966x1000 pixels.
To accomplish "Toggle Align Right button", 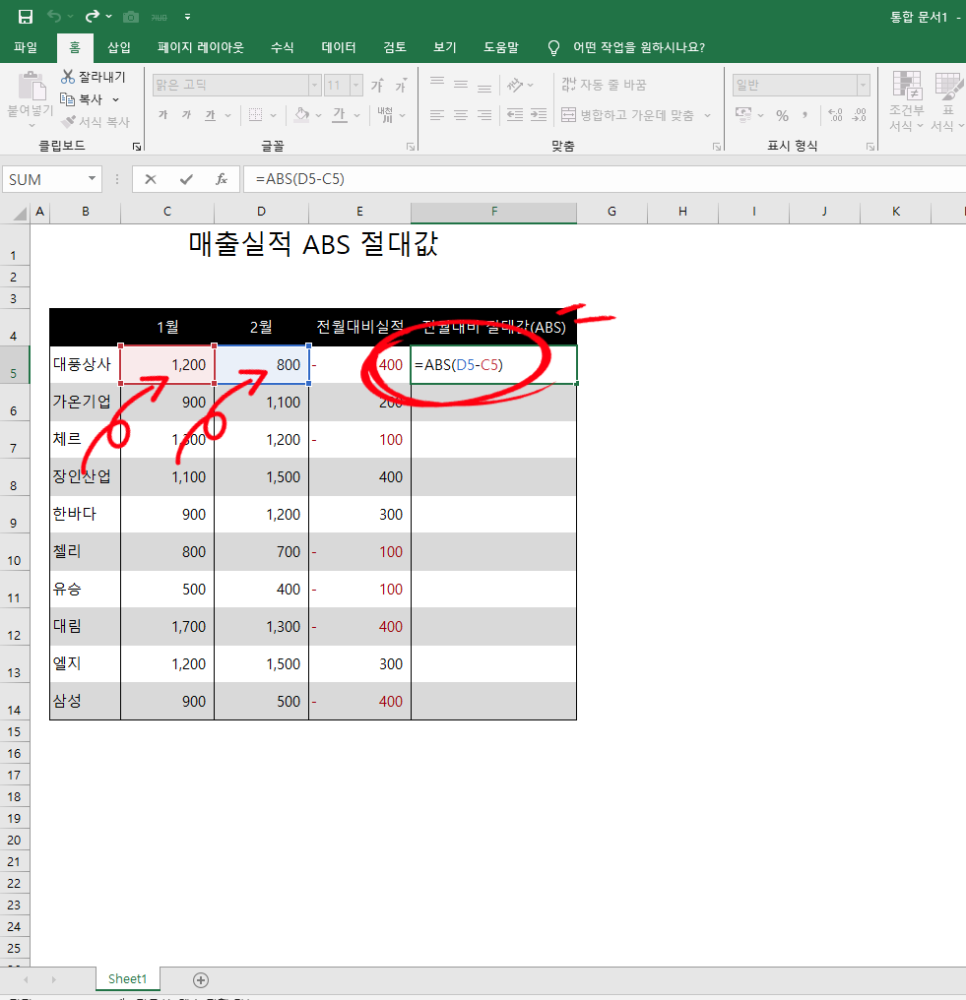I will click(485, 115).
